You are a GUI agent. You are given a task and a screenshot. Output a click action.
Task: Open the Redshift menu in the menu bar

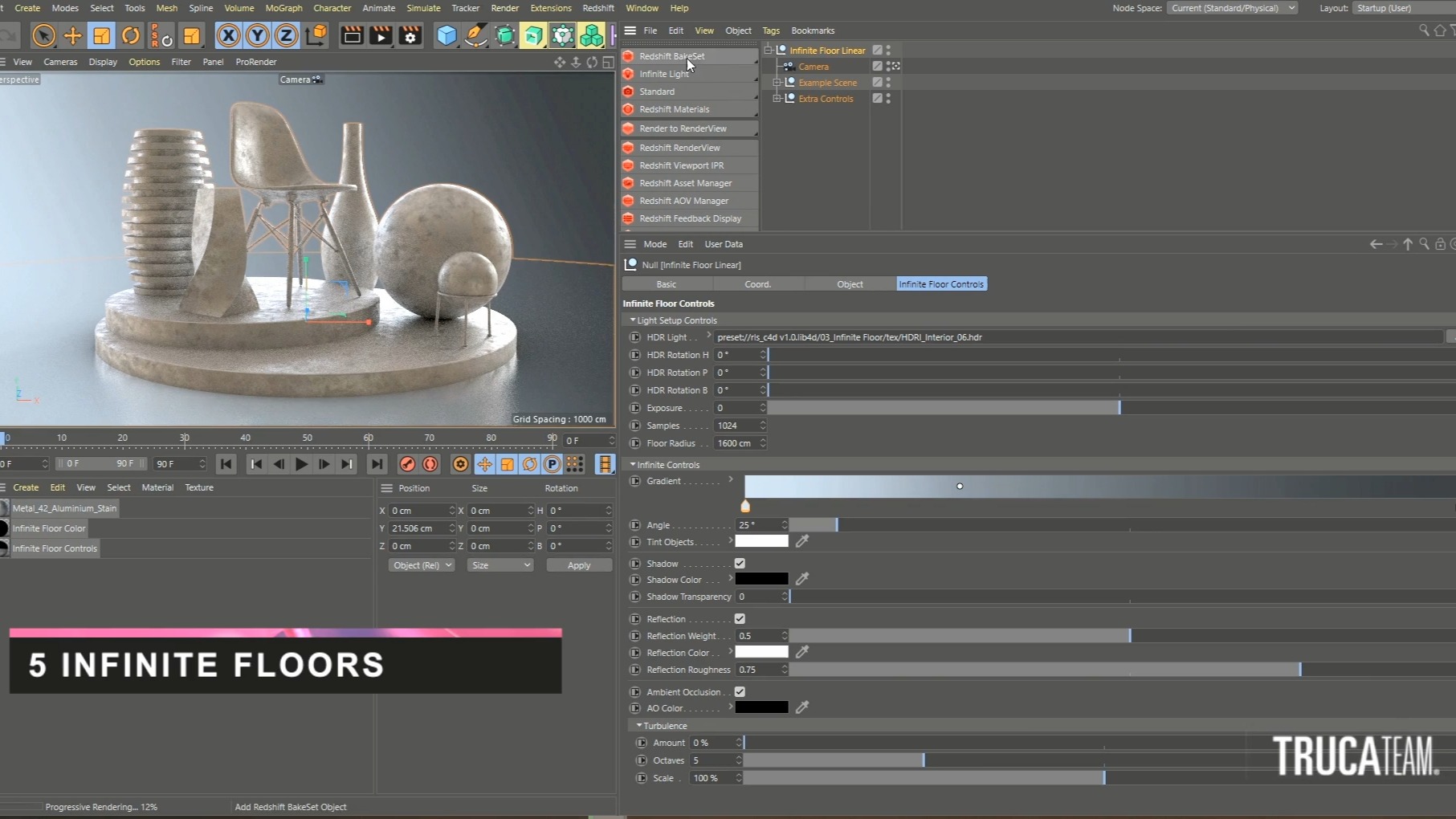tap(597, 8)
